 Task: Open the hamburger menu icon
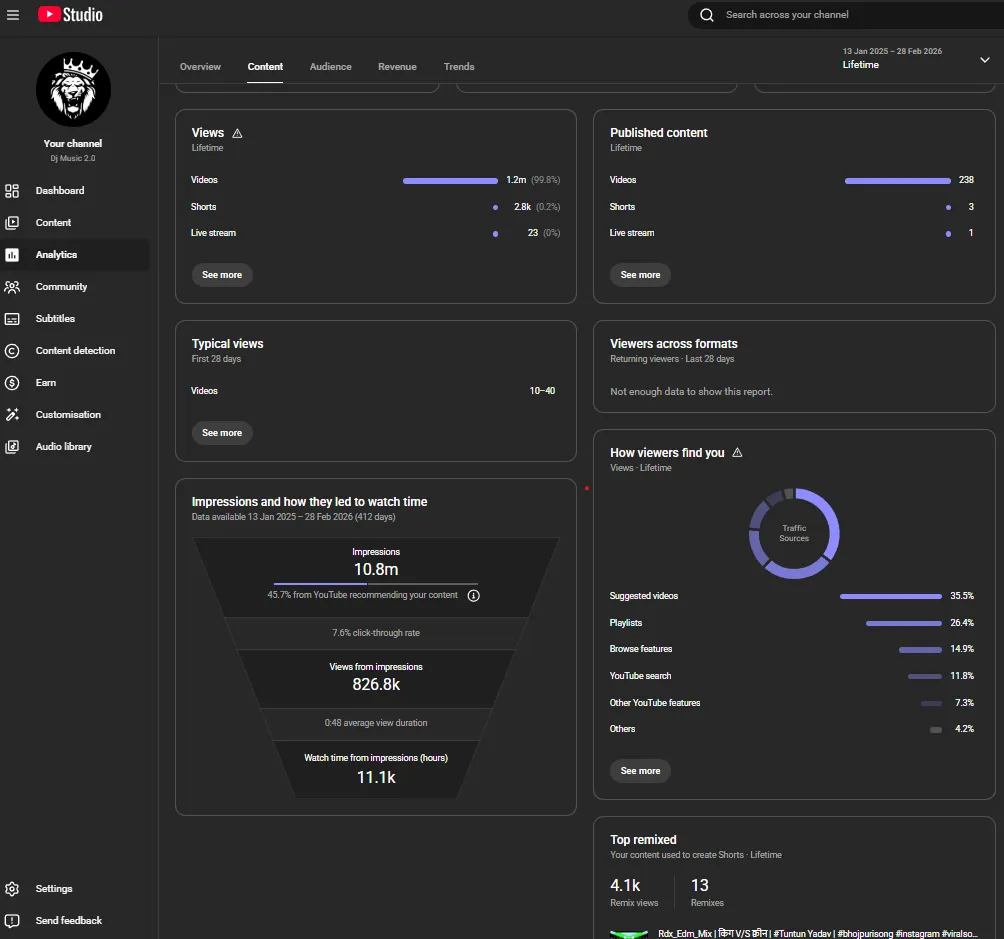pos(13,15)
